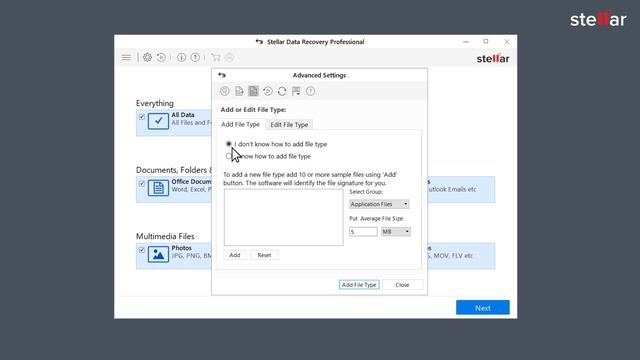The height and width of the screenshot is (360, 640).
Task: Click the Office Documents tile icon
Action: click(x=158, y=188)
